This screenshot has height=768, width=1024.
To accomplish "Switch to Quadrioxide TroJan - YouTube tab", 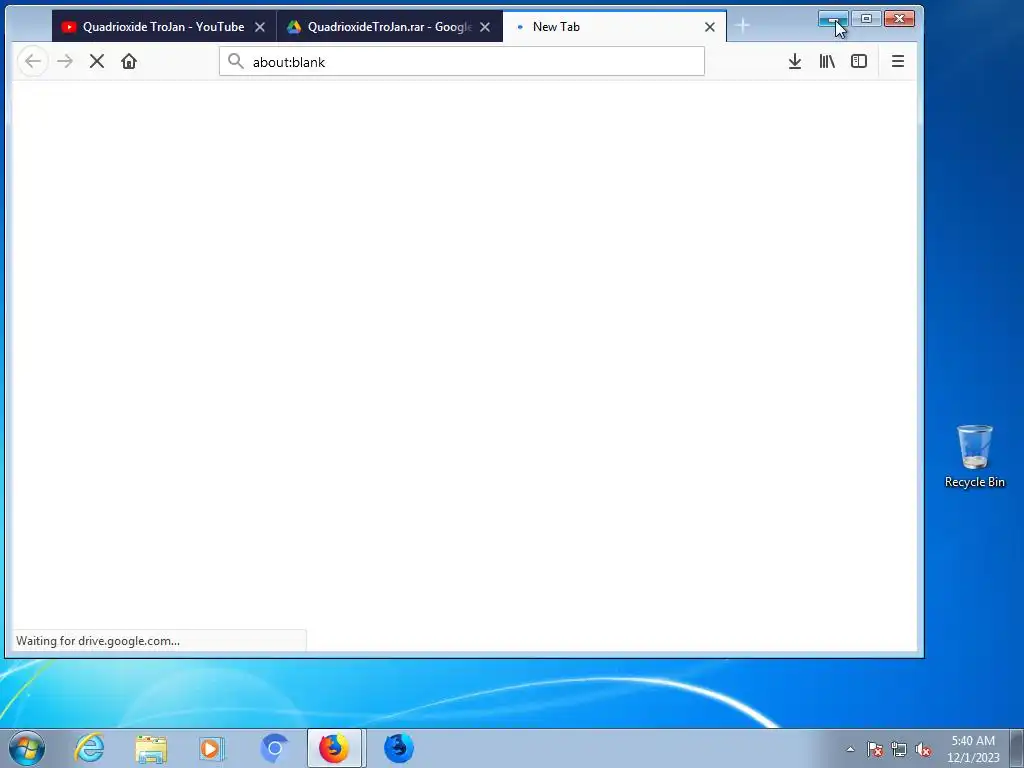I will 163,27.
